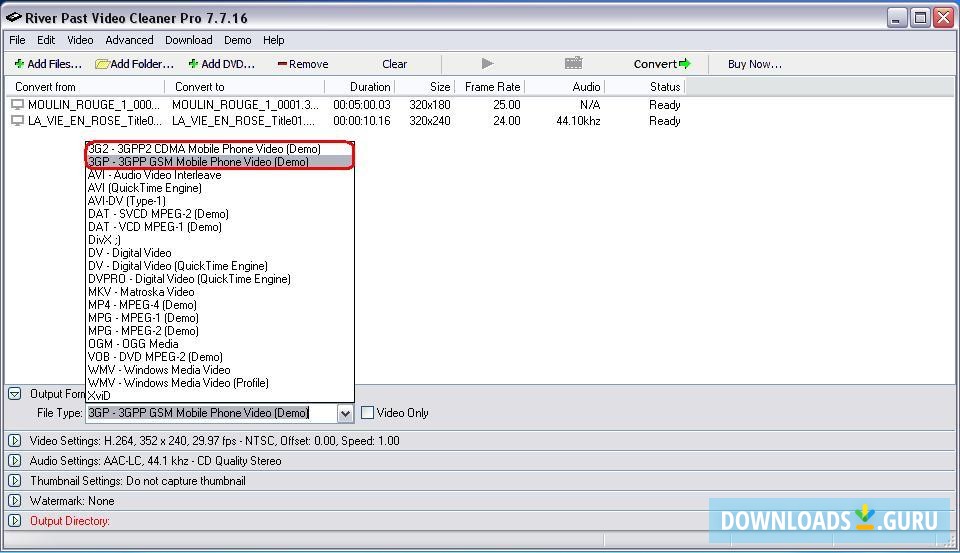Sort by the Convert from column header
Viewport: 960px width, 553px height.
pyautogui.click(x=84, y=87)
